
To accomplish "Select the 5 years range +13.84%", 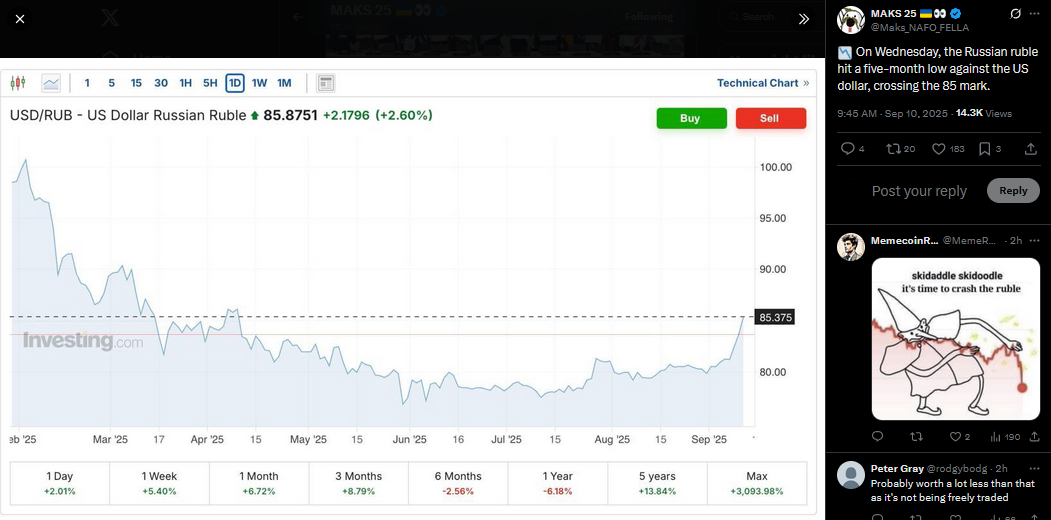I will coord(657,483).
